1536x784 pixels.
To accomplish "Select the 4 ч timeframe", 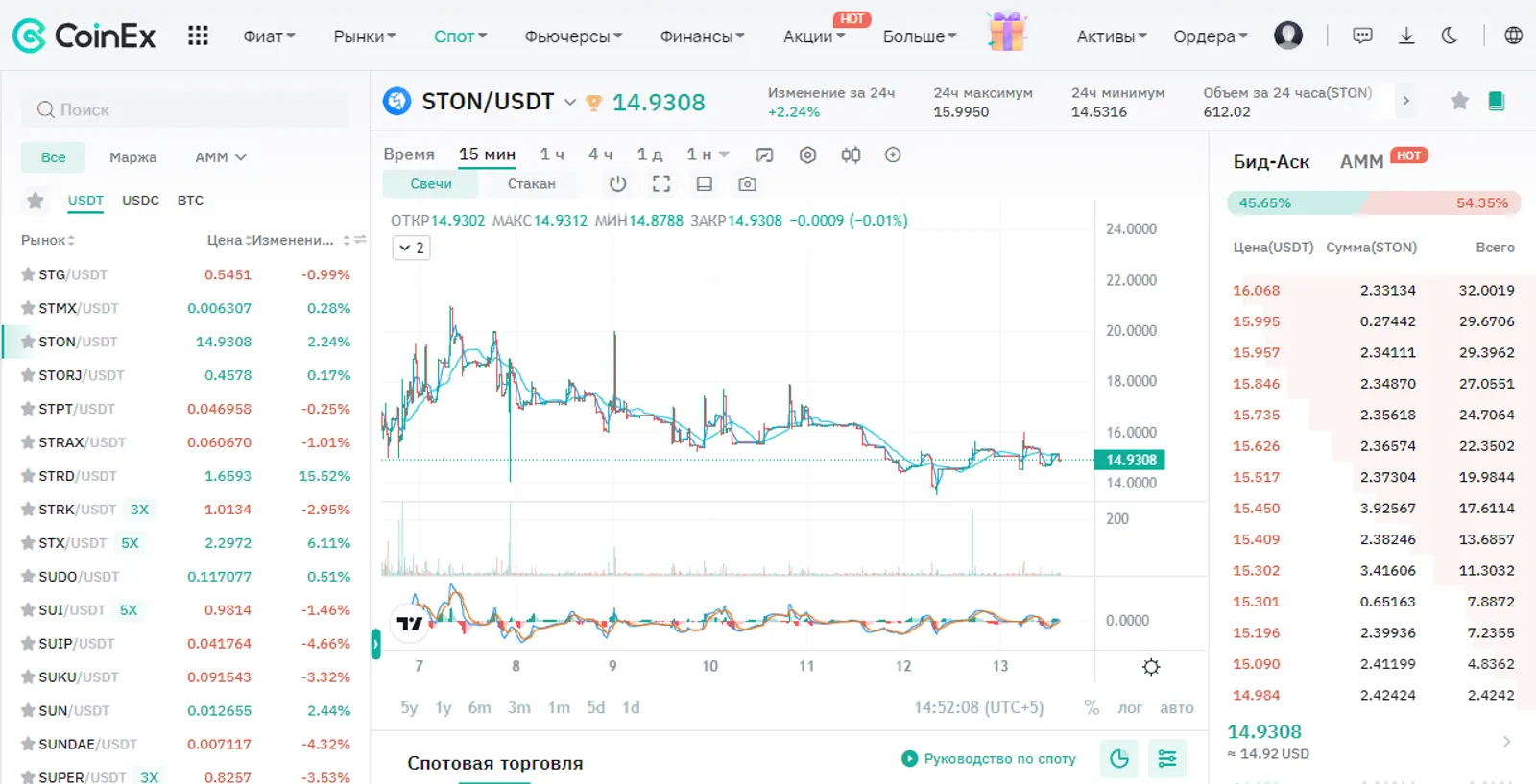I will [600, 154].
